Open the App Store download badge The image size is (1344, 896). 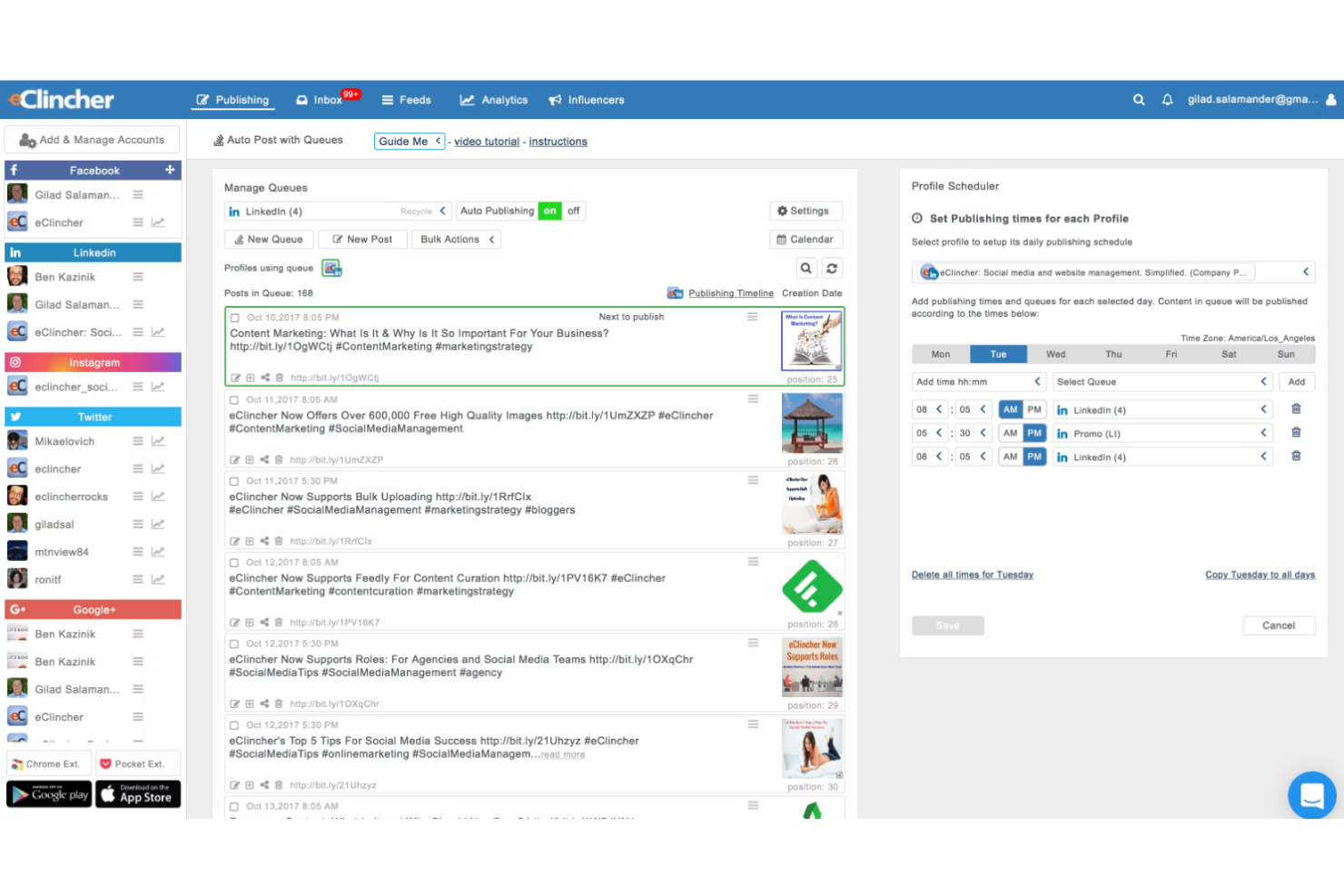138,794
